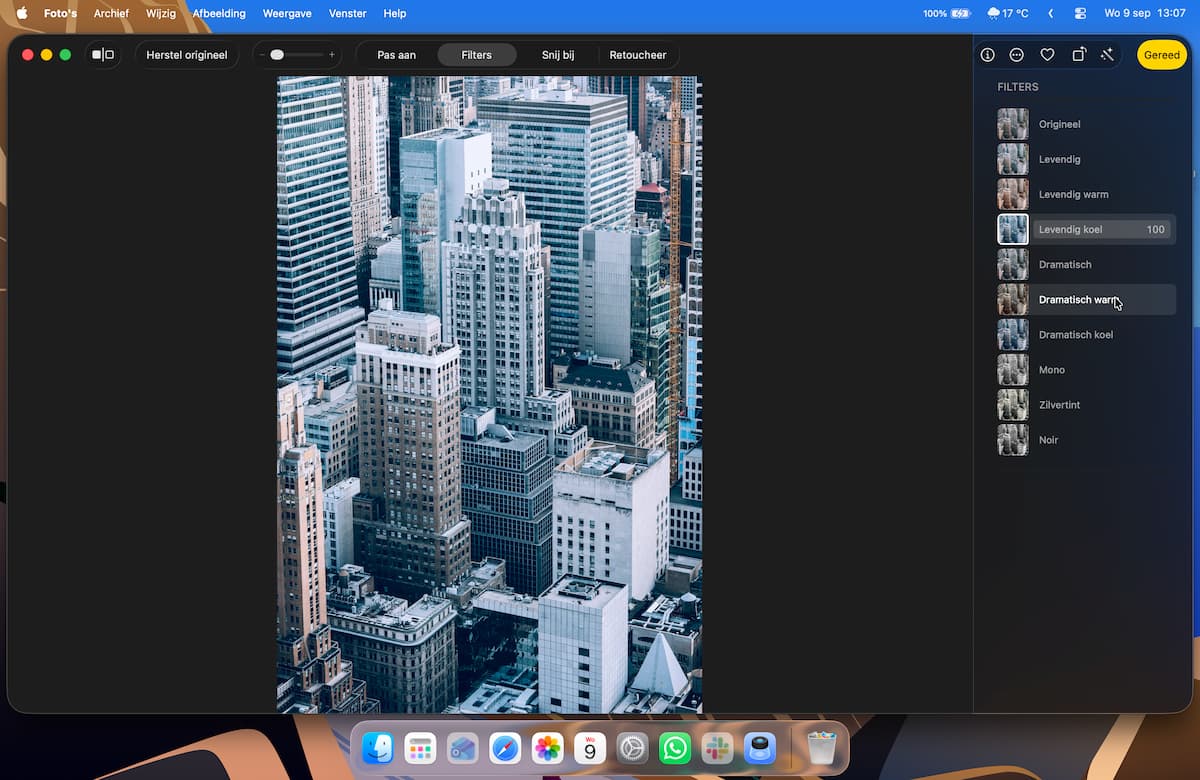Choose the Levendig filter thumbnail
Image resolution: width=1200 pixels, height=780 pixels.
tap(1013, 159)
